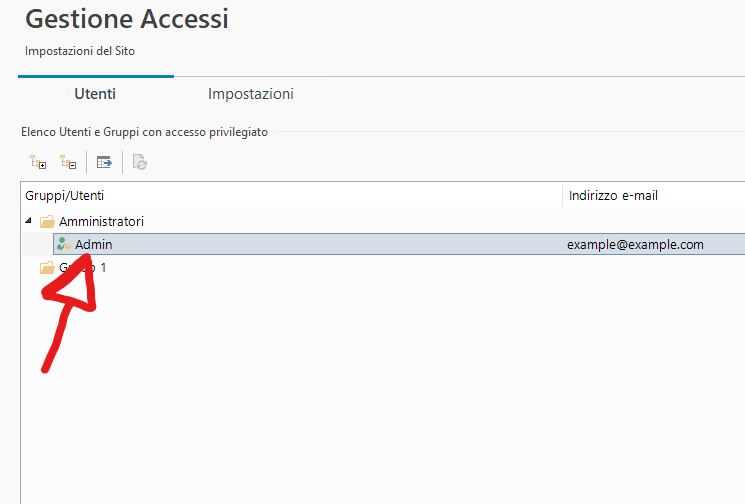This screenshot has width=745, height=504.
Task: Select the Admin user name
Action: pyautogui.click(x=94, y=244)
